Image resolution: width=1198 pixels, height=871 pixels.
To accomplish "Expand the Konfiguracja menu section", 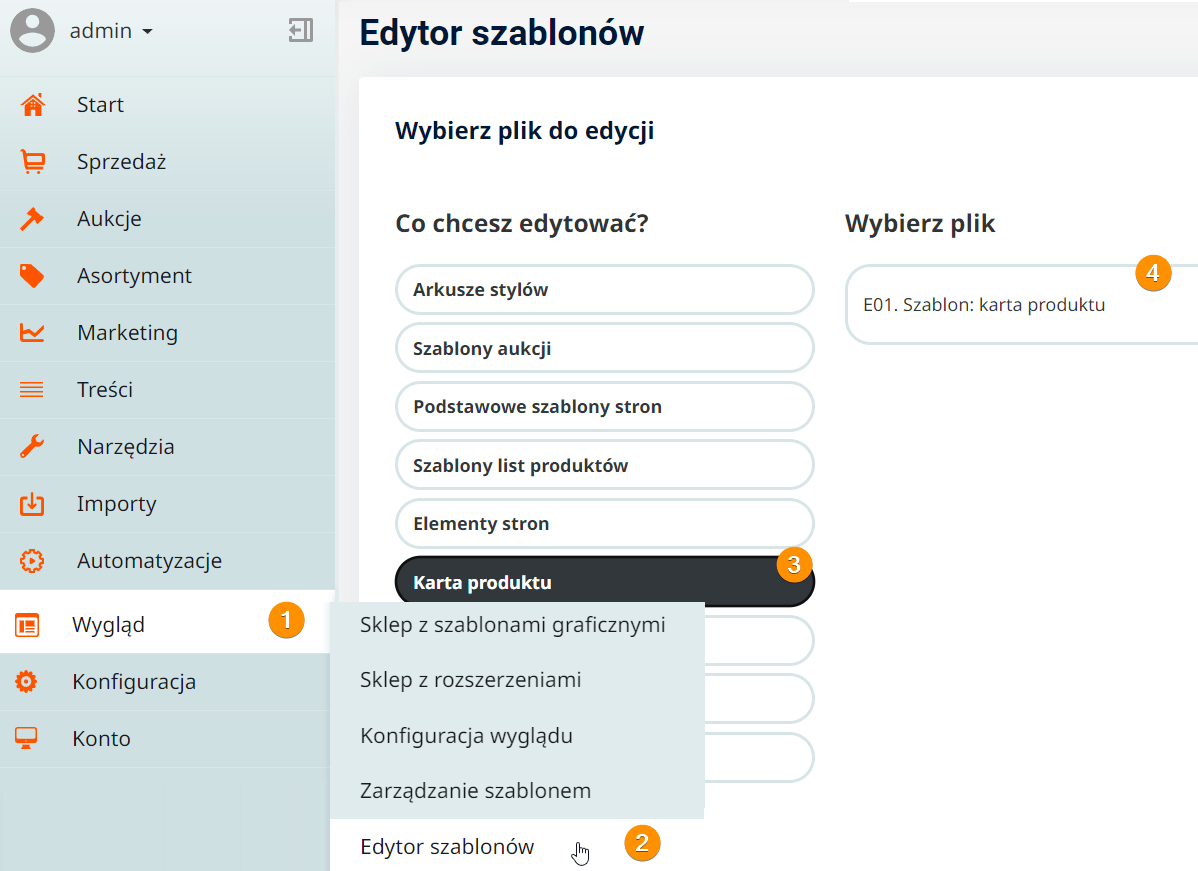I will [133, 682].
